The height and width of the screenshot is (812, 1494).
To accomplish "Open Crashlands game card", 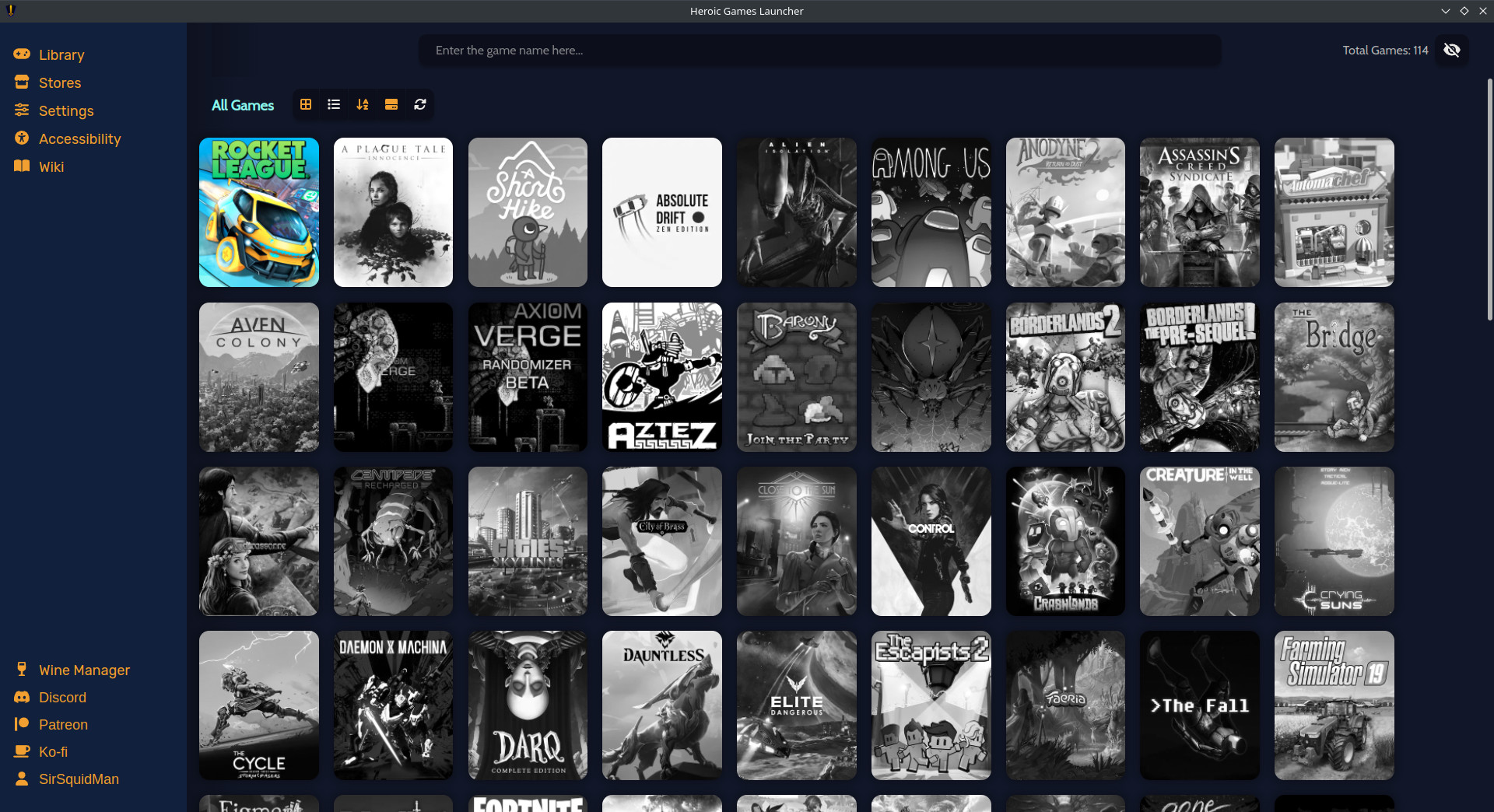I will 1065,541.
